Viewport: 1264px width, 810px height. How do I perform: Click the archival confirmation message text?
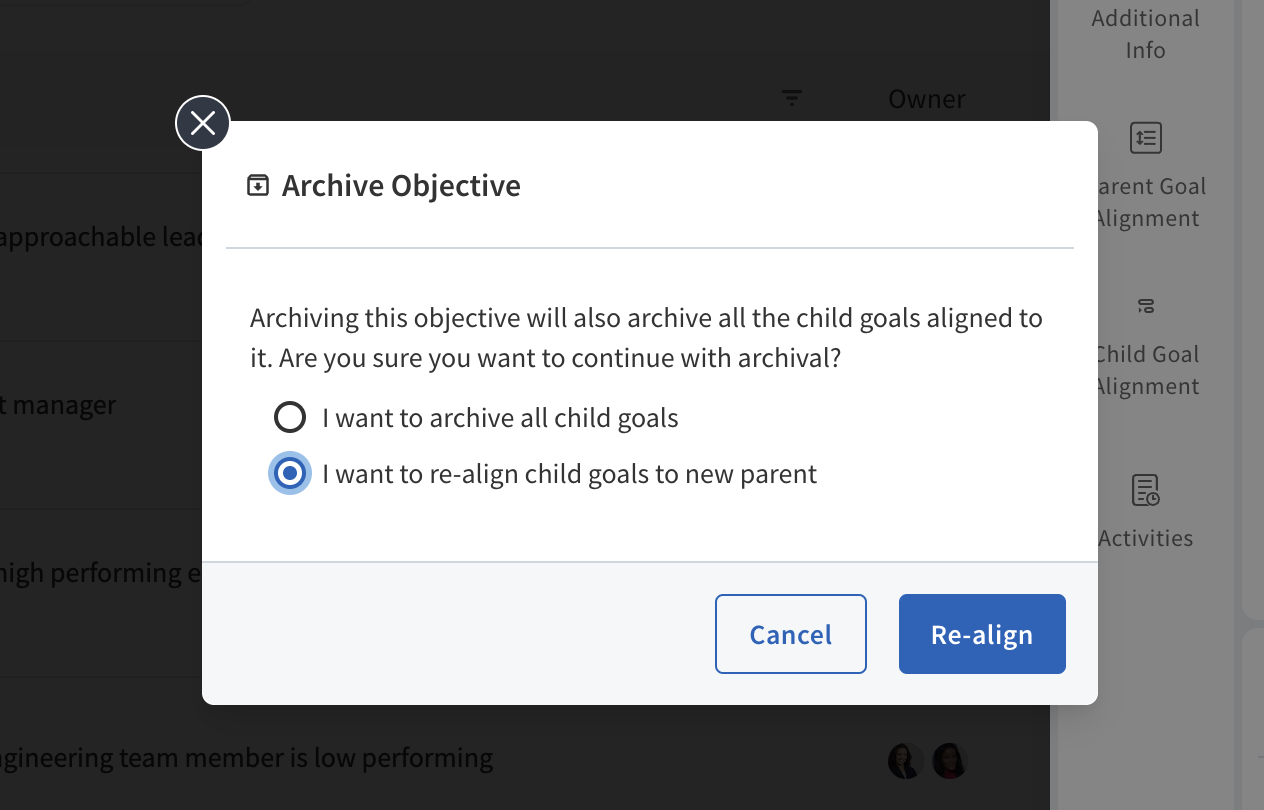tap(645, 338)
